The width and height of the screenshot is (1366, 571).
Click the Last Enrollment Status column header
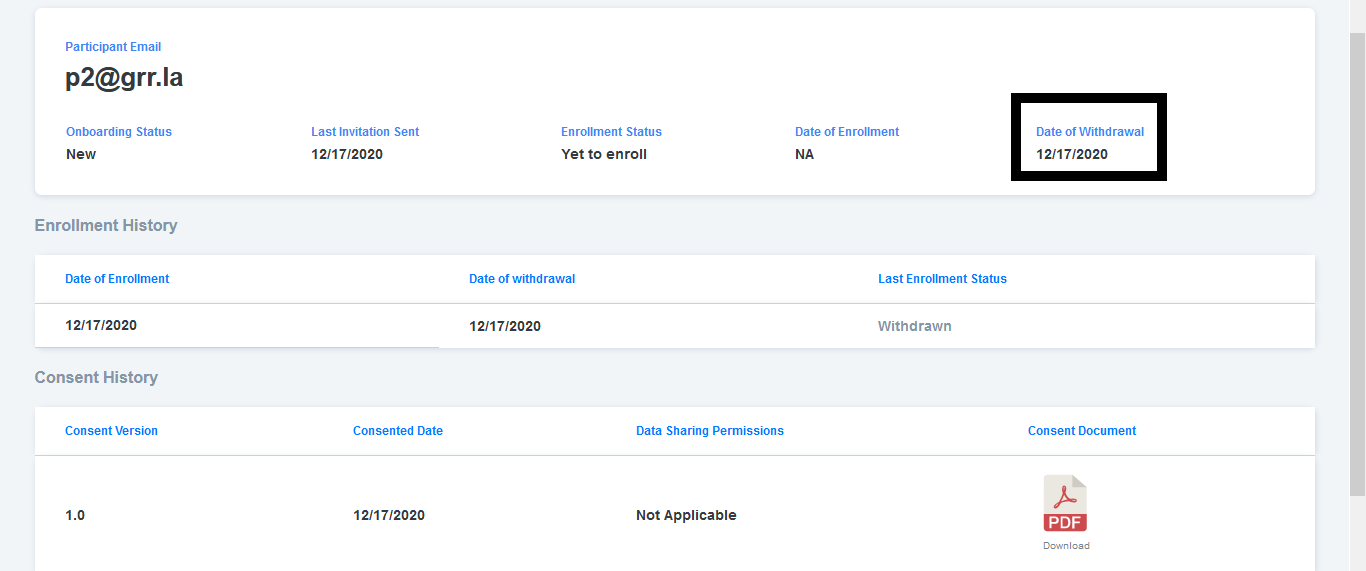point(942,279)
